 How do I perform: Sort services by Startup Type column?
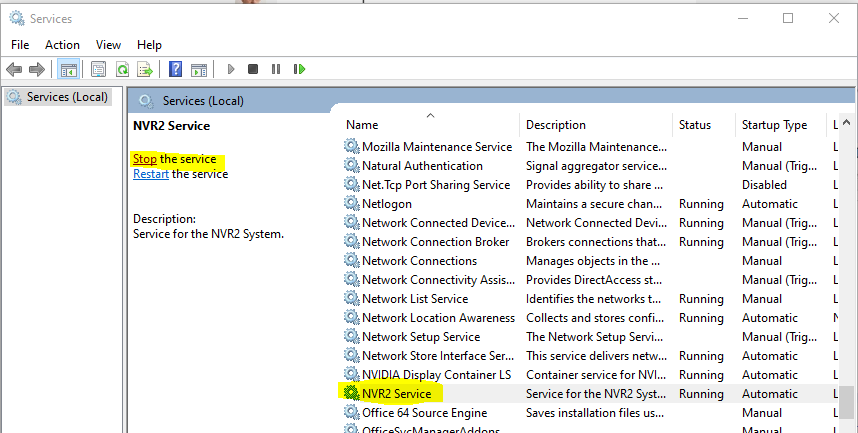774,125
